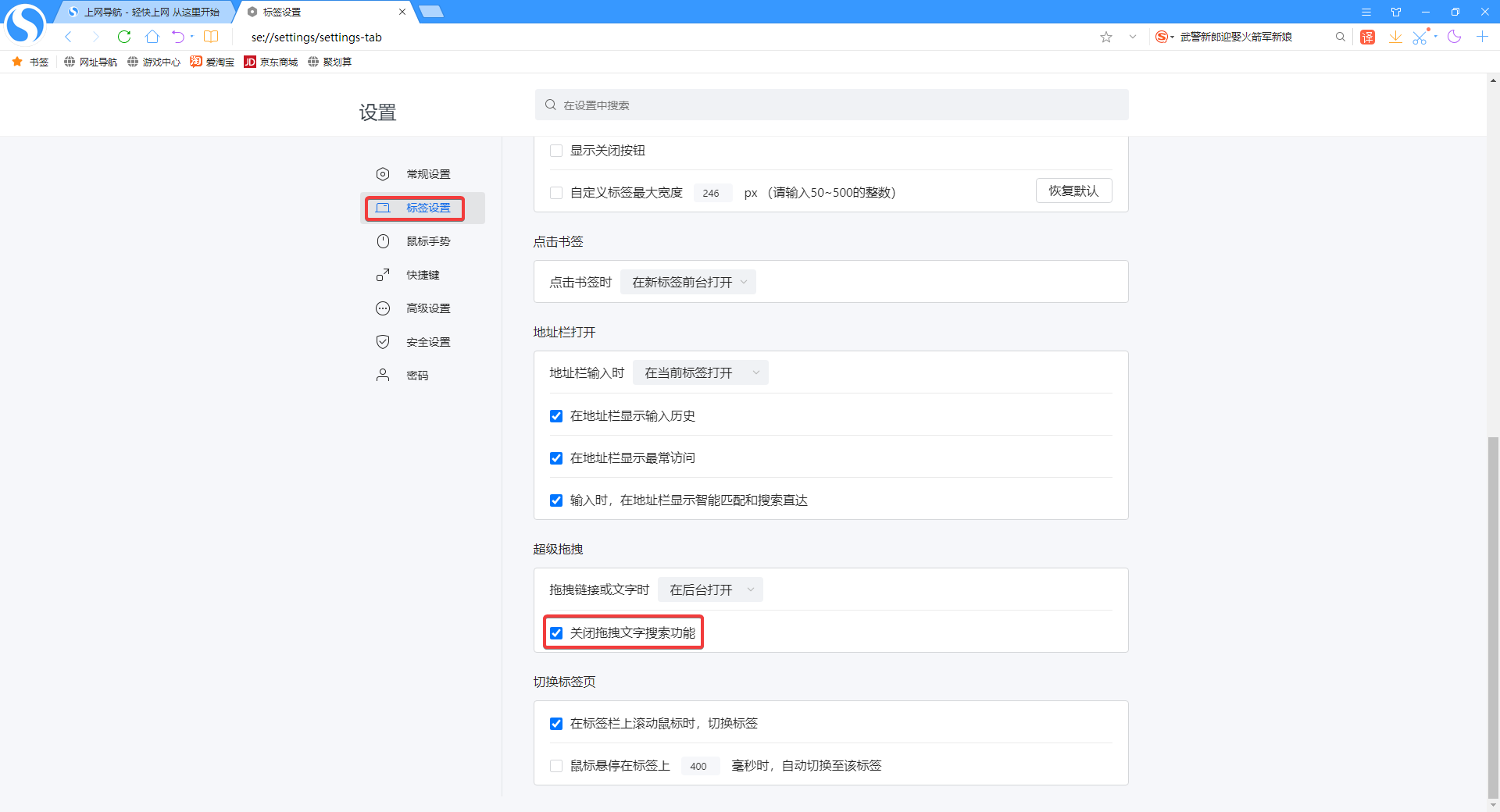
Task: Click the 在设置中搜索 search field
Action: click(x=831, y=105)
